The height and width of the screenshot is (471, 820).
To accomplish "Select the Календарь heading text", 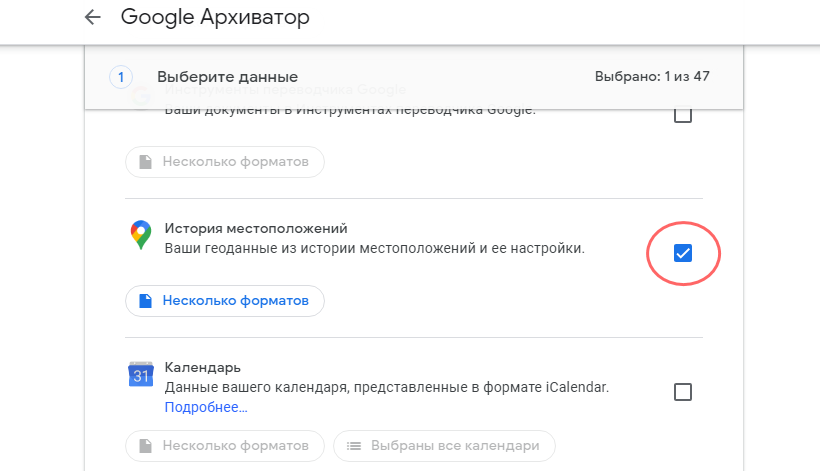I will tap(202, 367).
